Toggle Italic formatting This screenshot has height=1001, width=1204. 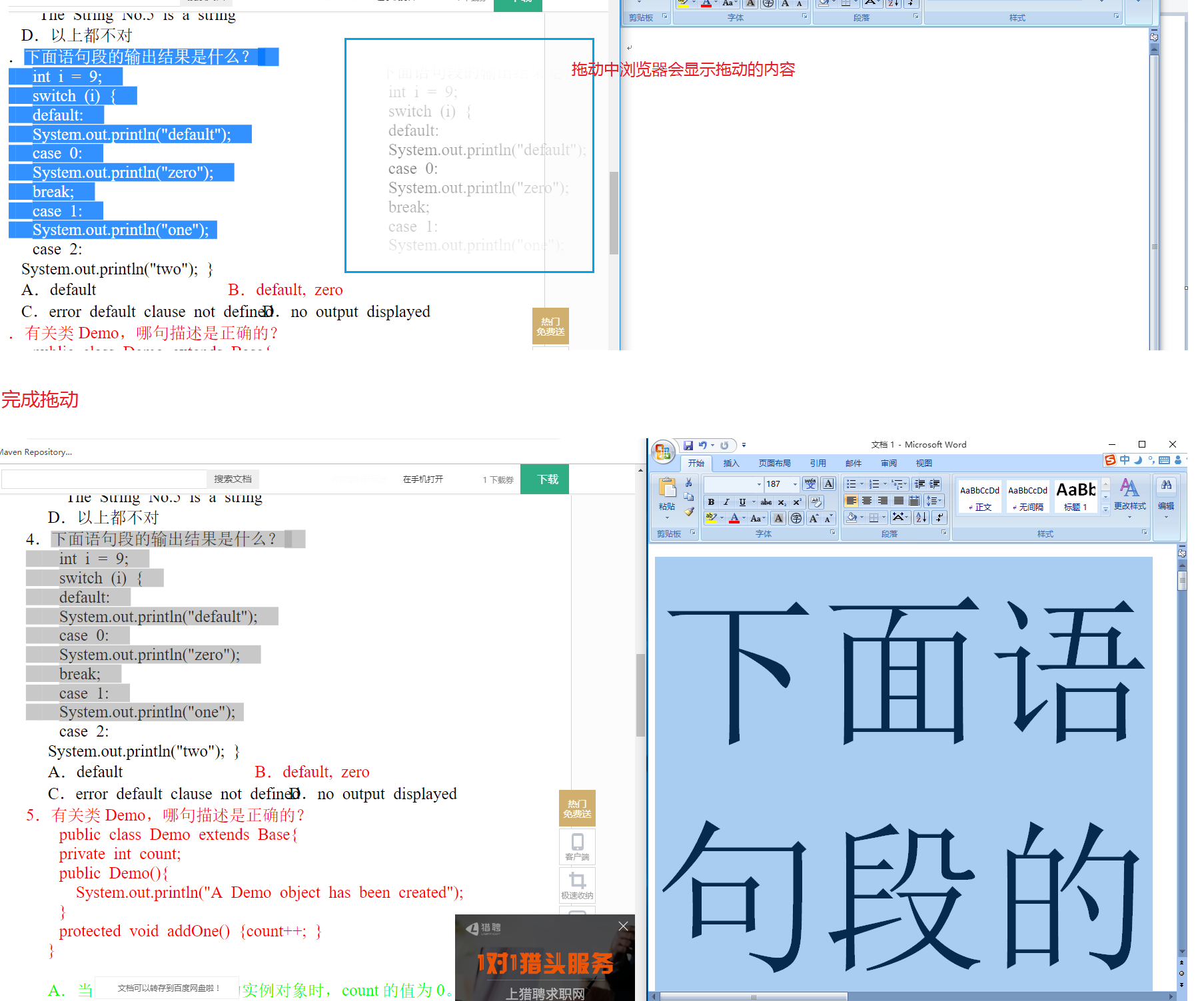[x=726, y=502]
